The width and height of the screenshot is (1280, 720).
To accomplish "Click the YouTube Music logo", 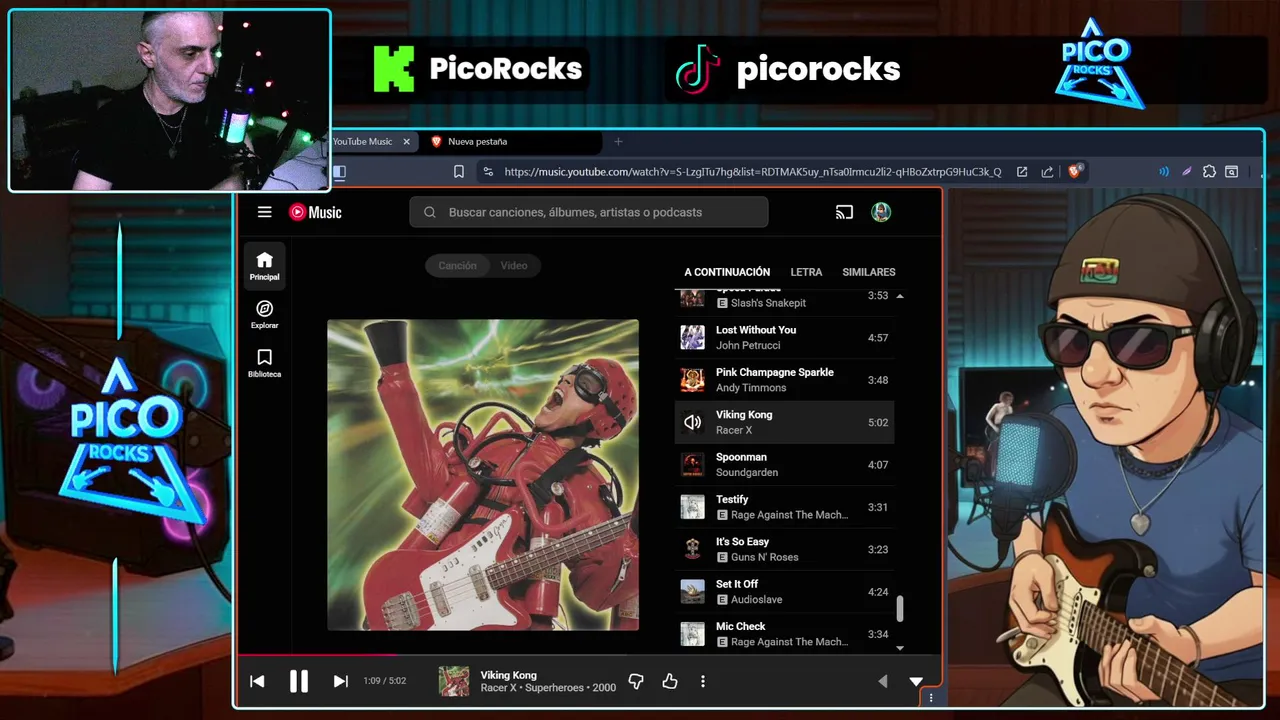I will (x=315, y=212).
